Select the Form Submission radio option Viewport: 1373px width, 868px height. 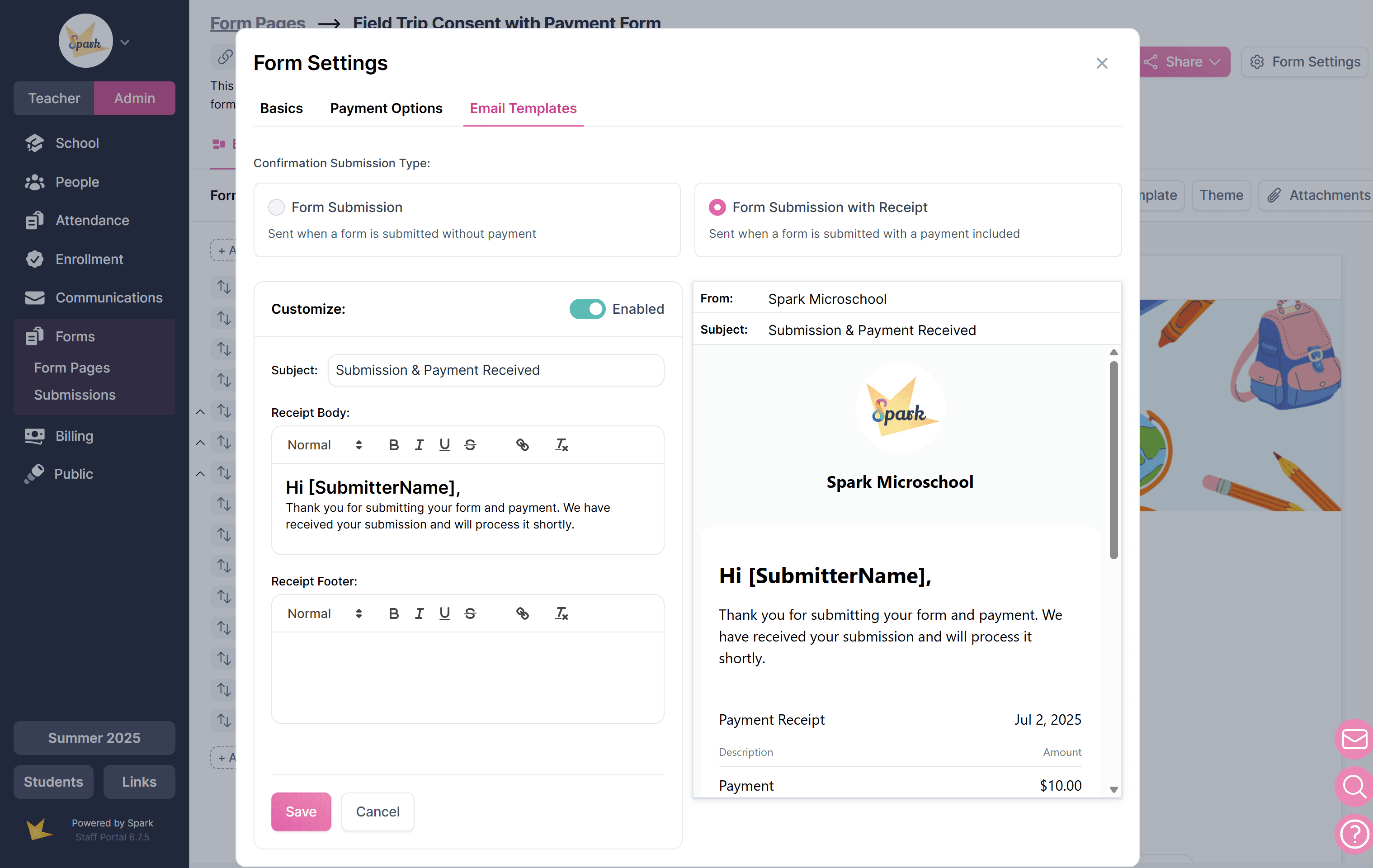click(x=277, y=207)
